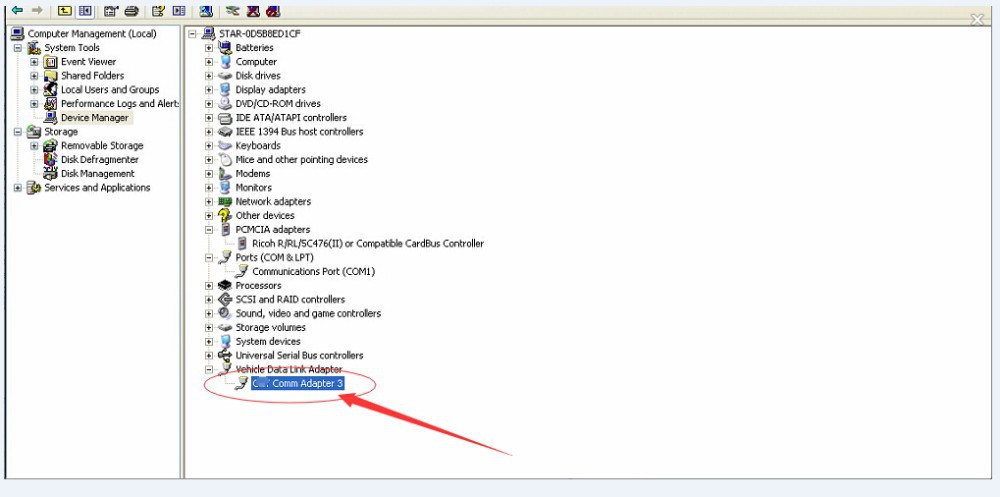Click the Up one level toolbar icon
Image resolution: width=1000 pixels, height=497 pixels.
[x=64, y=11]
